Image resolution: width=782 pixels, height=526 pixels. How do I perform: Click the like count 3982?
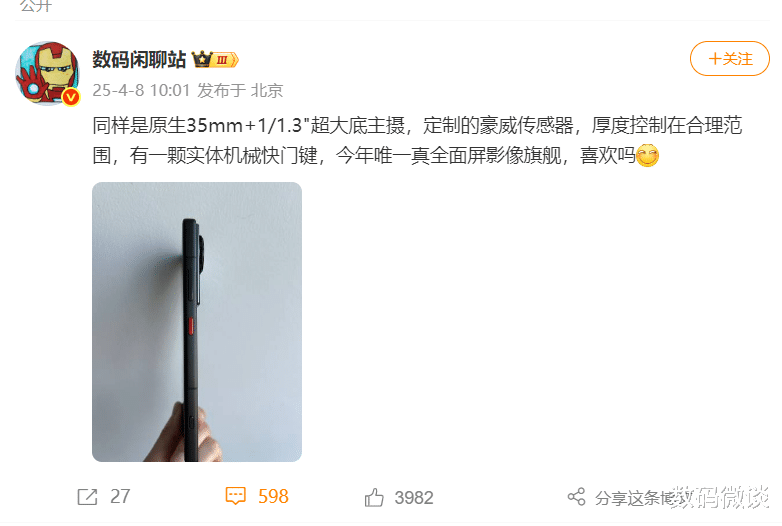pos(413,498)
